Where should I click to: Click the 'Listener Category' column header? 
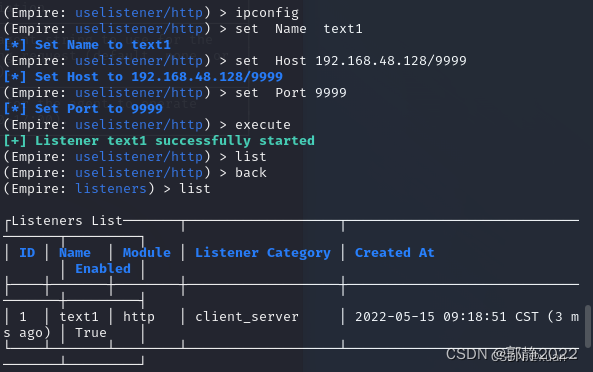click(x=263, y=253)
